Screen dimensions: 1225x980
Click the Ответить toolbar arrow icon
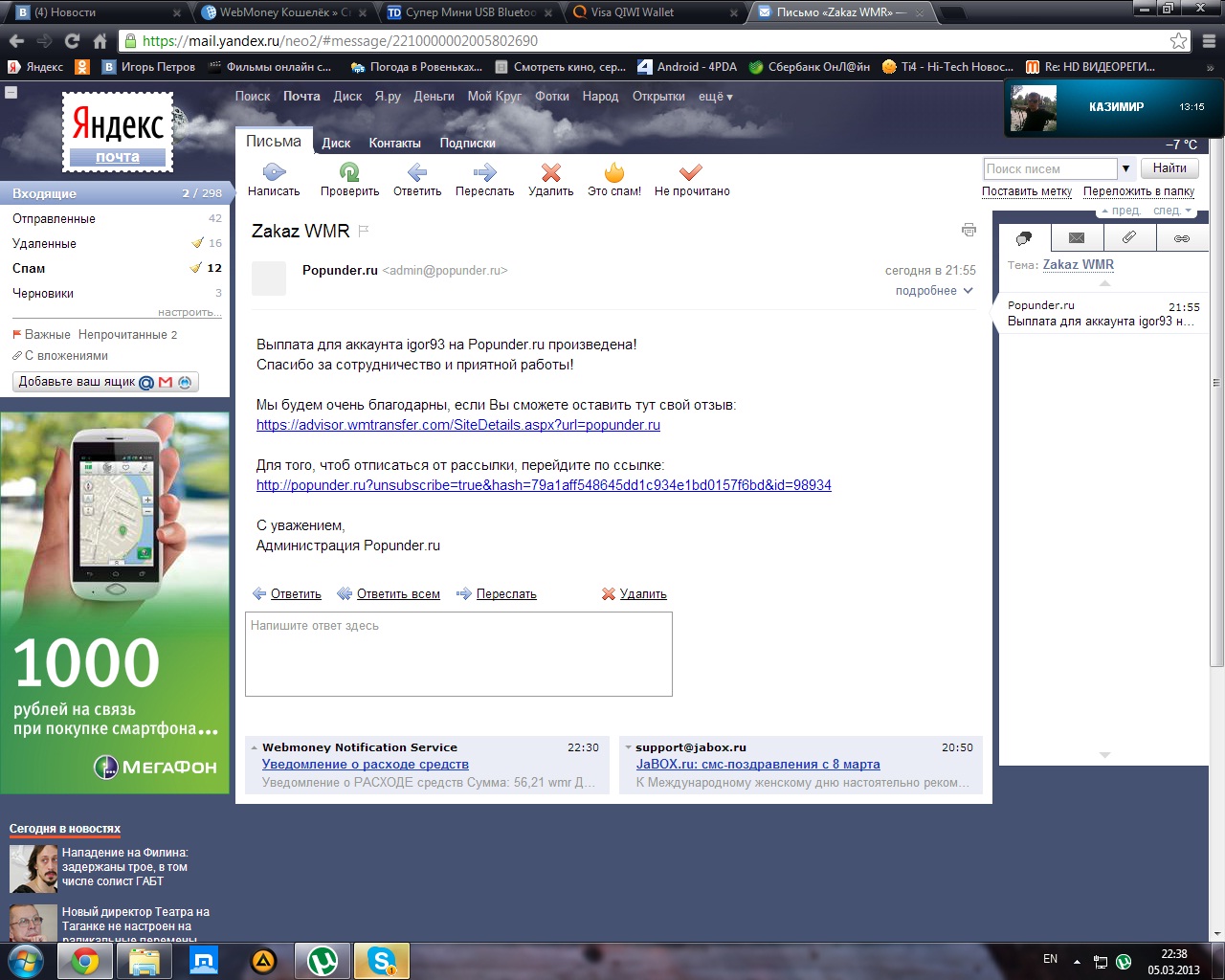417,172
